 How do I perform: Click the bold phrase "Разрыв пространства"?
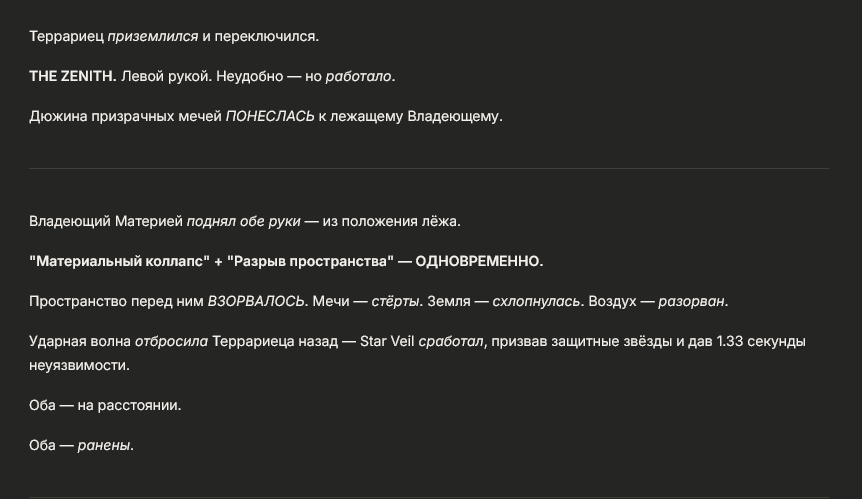point(311,261)
